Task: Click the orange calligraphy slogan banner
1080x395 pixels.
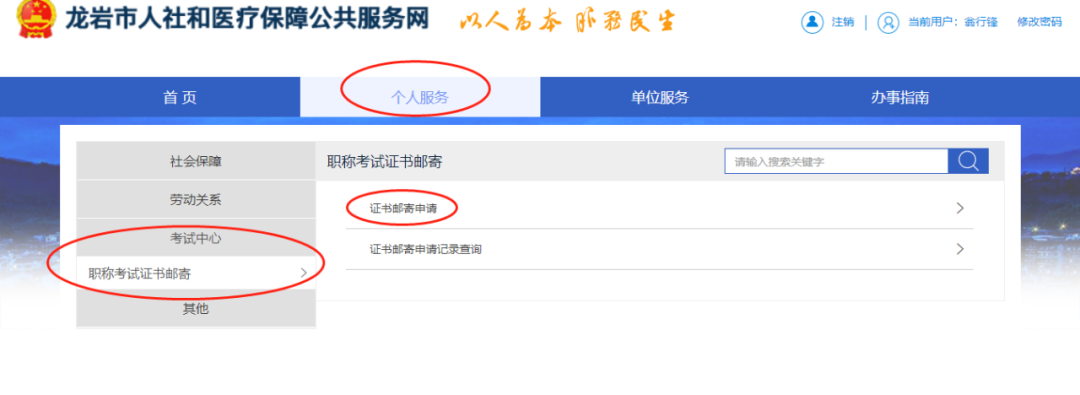Action: (568, 21)
